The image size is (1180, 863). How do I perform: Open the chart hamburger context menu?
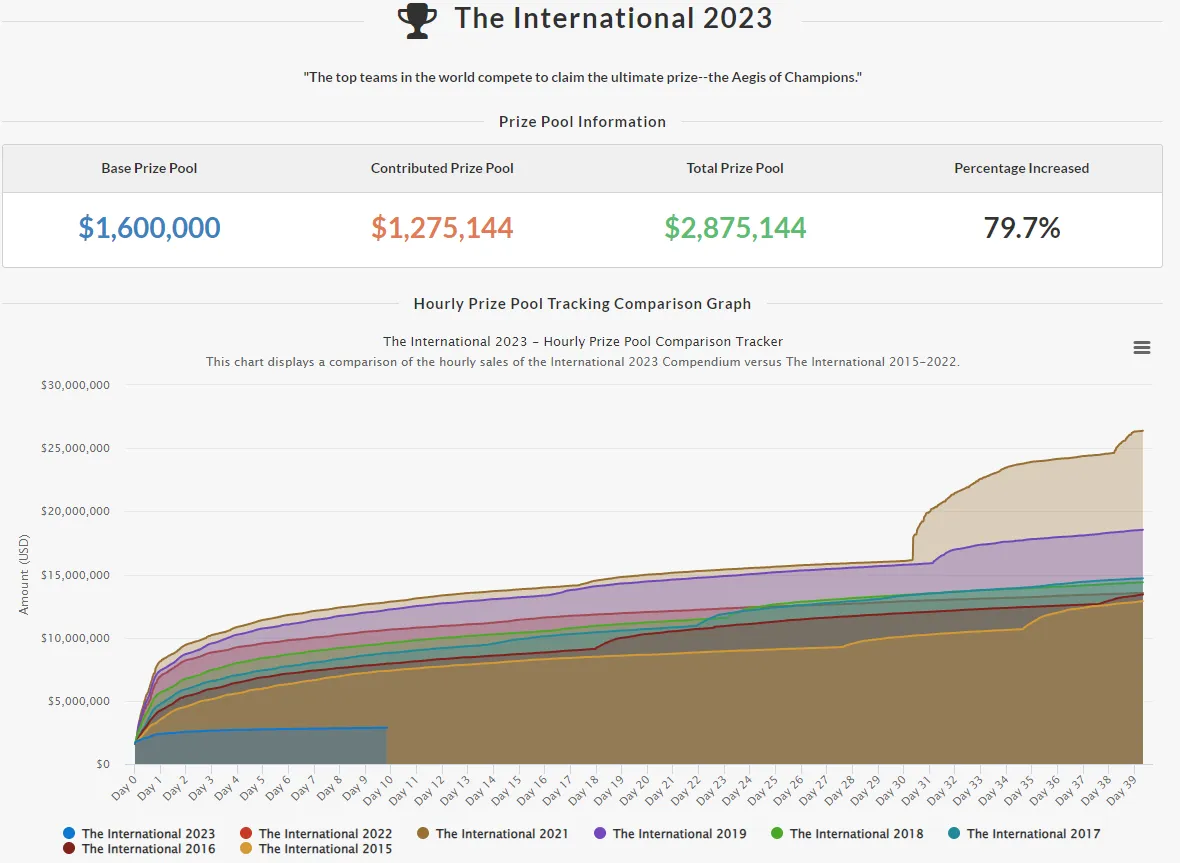coord(1142,347)
